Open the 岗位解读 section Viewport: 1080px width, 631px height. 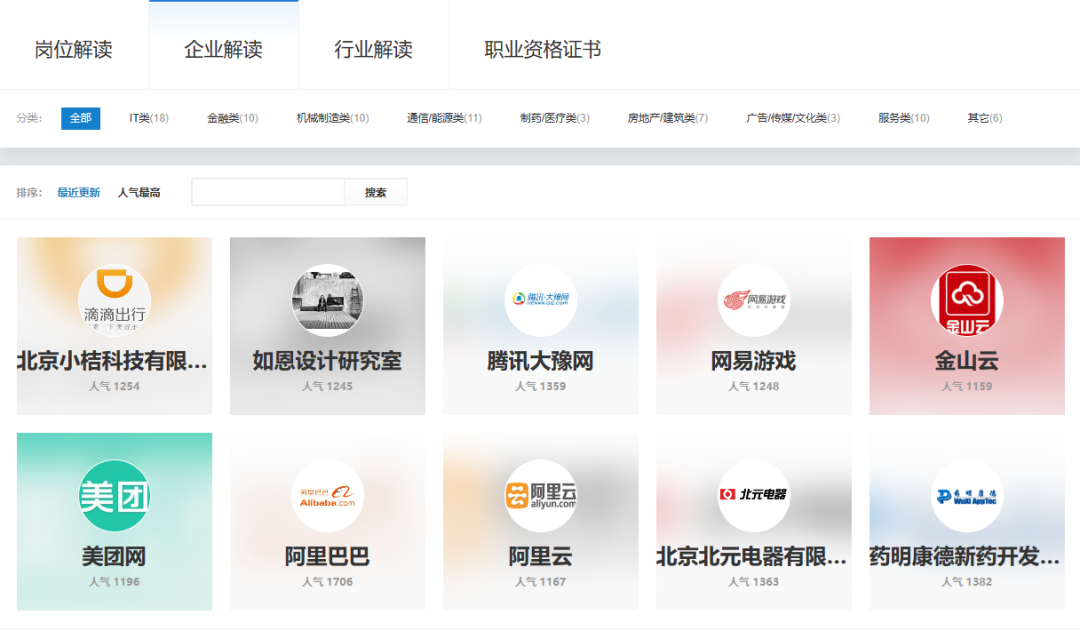pos(73,46)
